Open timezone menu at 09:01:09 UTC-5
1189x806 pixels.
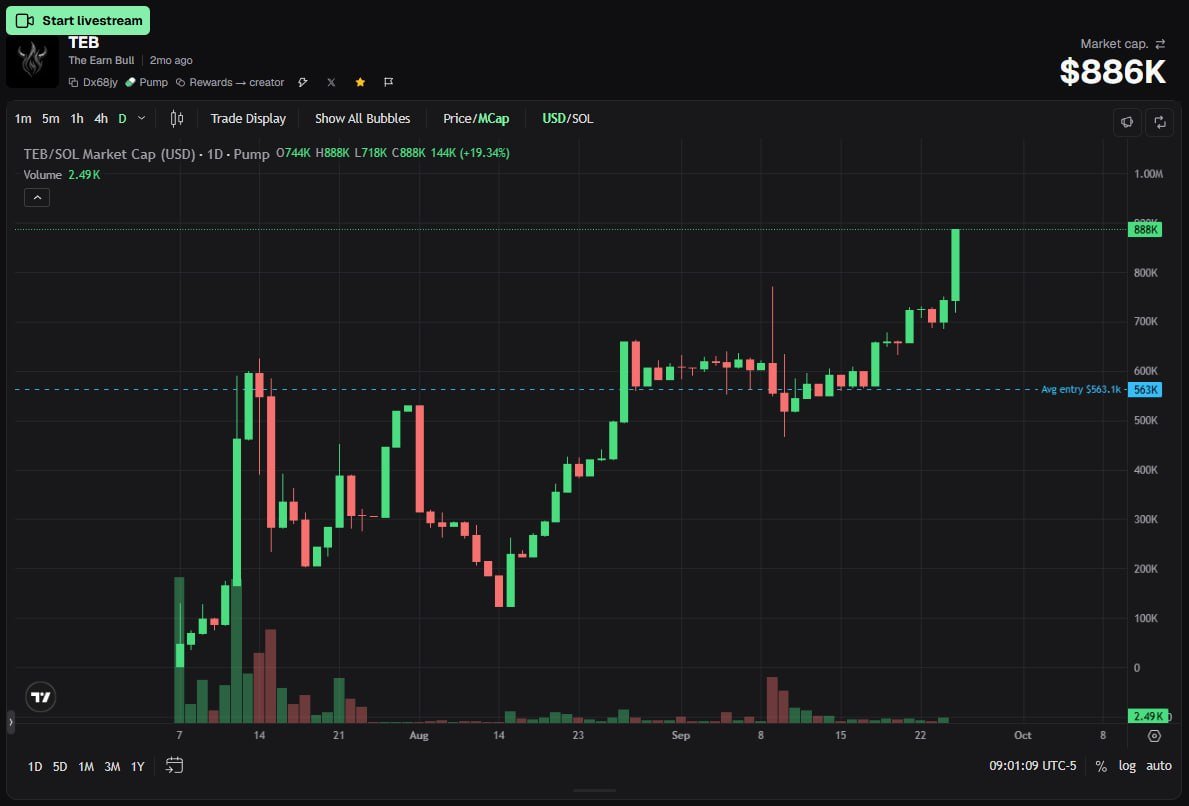pos(1032,766)
